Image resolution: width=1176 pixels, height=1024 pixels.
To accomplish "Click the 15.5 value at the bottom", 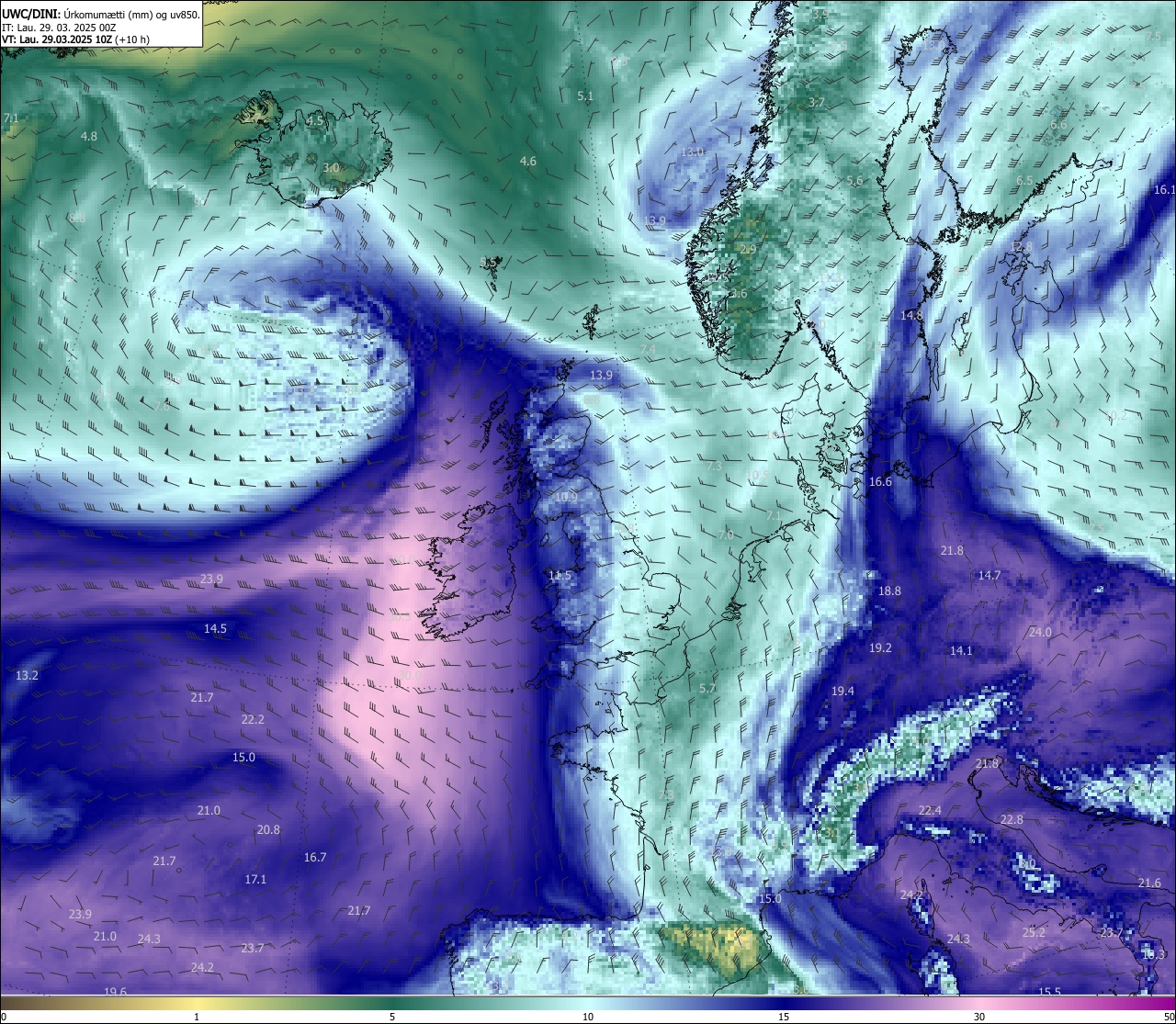I will (x=1049, y=992).
